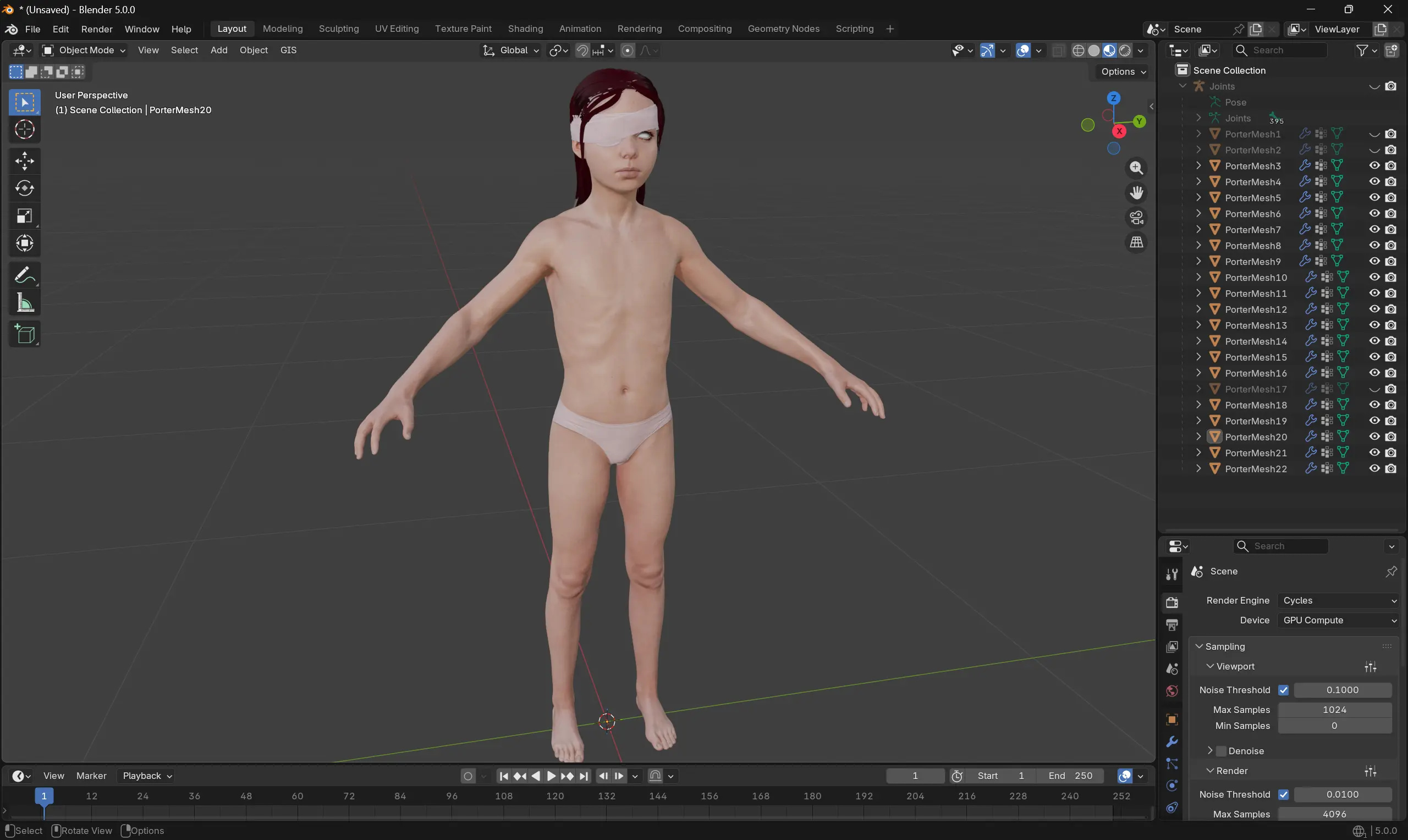Uncheck viewport Noise Threshold checkbox
Image resolution: width=1408 pixels, height=840 pixels.
point(1284,690)
